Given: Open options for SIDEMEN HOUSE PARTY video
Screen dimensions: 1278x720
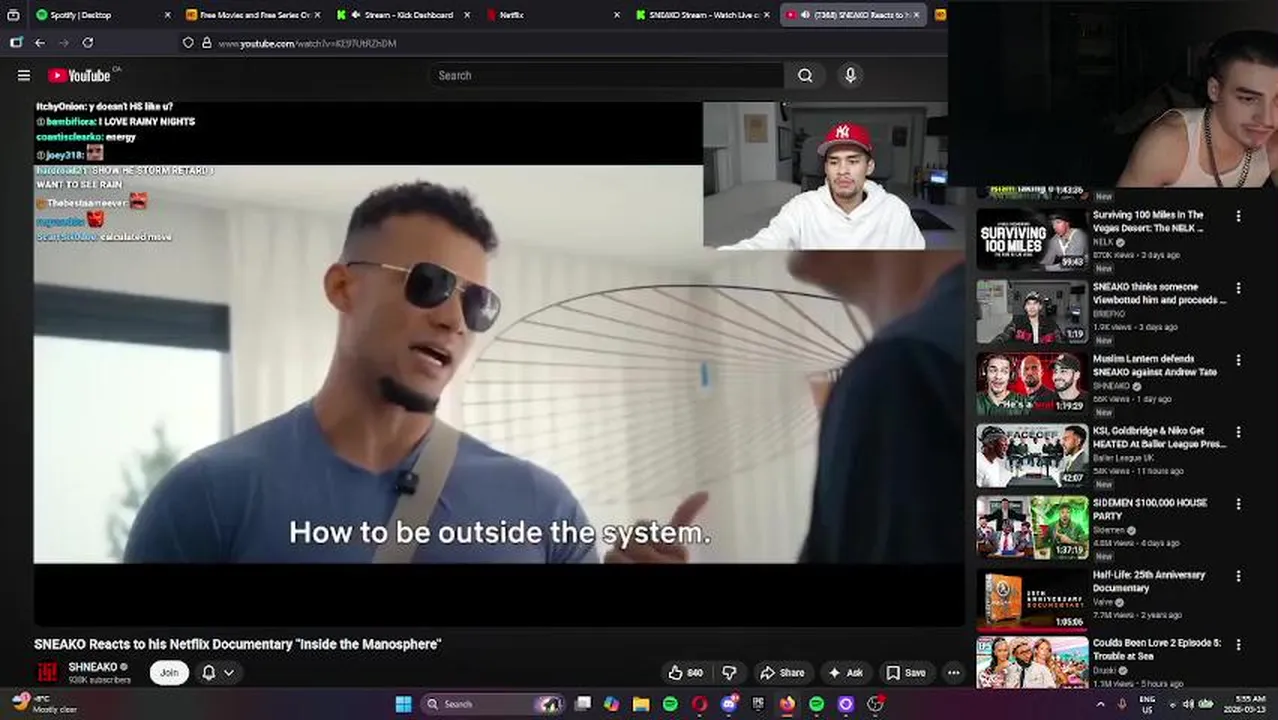Looking at the screenshot, I should (1238, 504).
